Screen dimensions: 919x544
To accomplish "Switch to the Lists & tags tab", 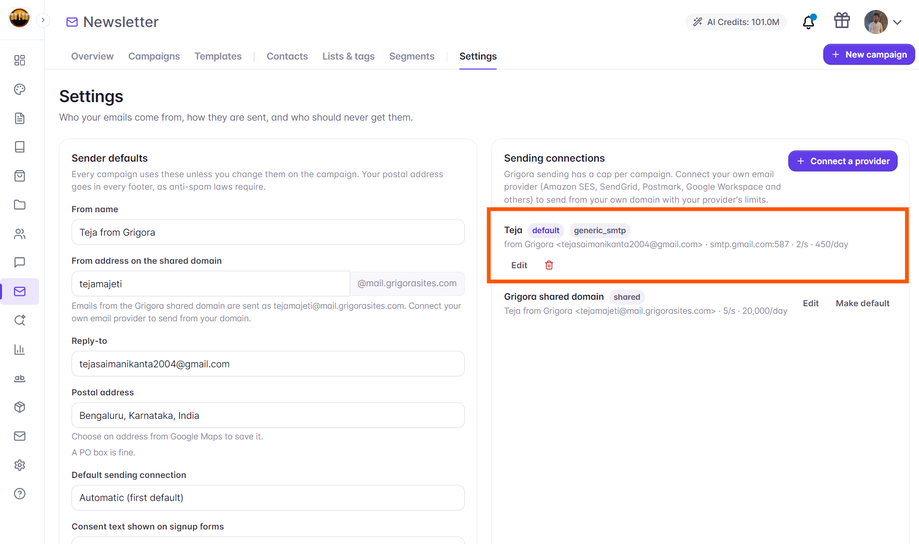I will [x=348, y=56].
